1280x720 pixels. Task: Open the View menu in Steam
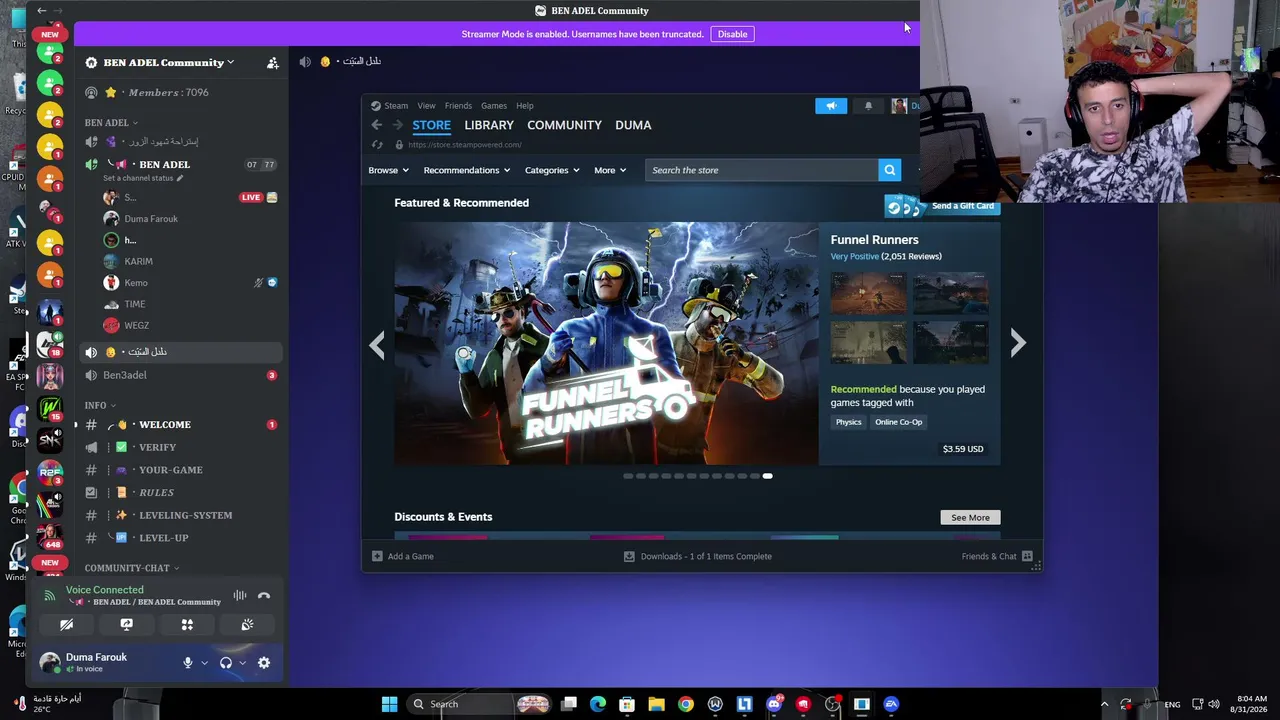426,106
